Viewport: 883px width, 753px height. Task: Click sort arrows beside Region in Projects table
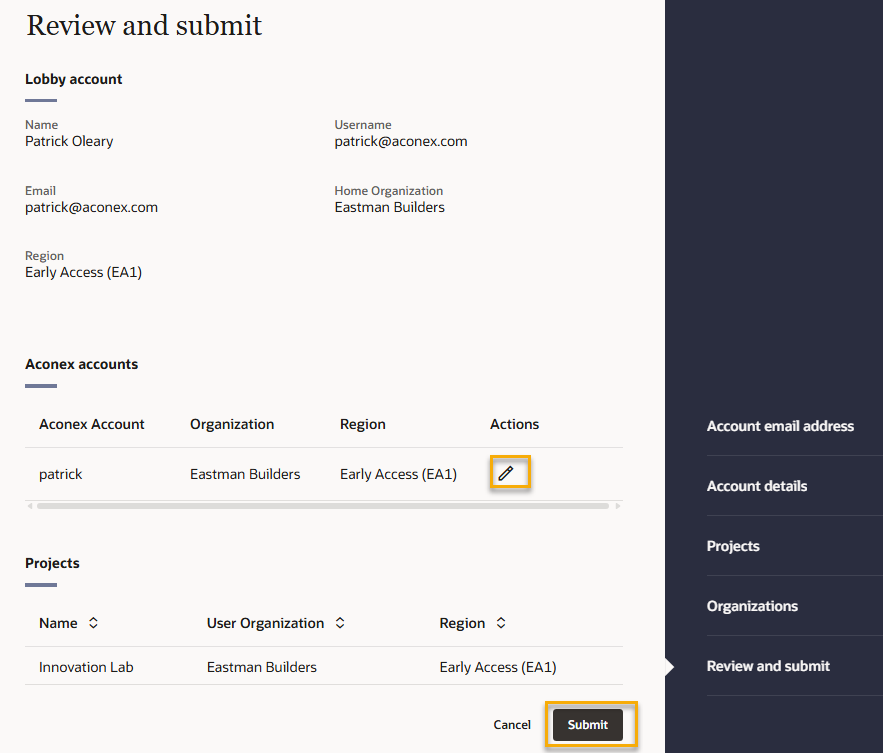coord(501,623)
